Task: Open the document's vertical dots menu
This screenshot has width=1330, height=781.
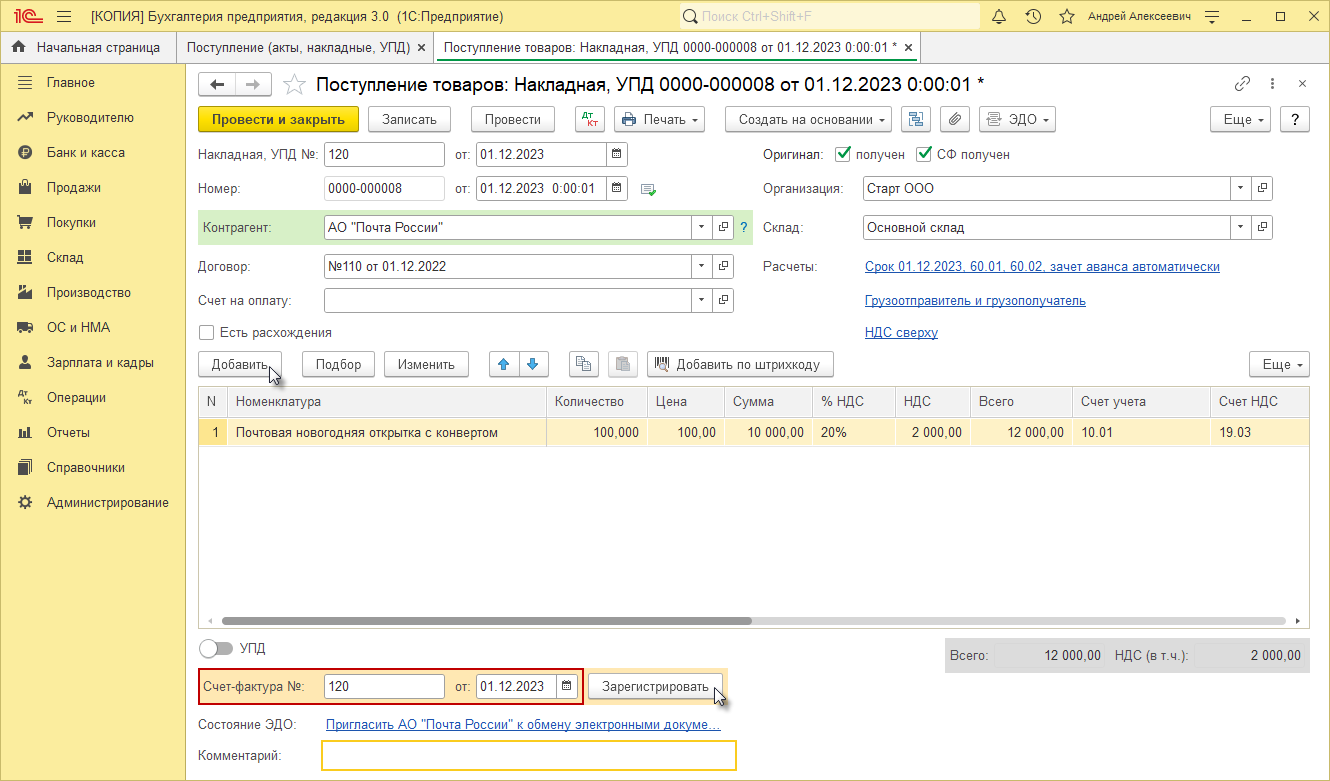Action: (x=1272, y=84)
